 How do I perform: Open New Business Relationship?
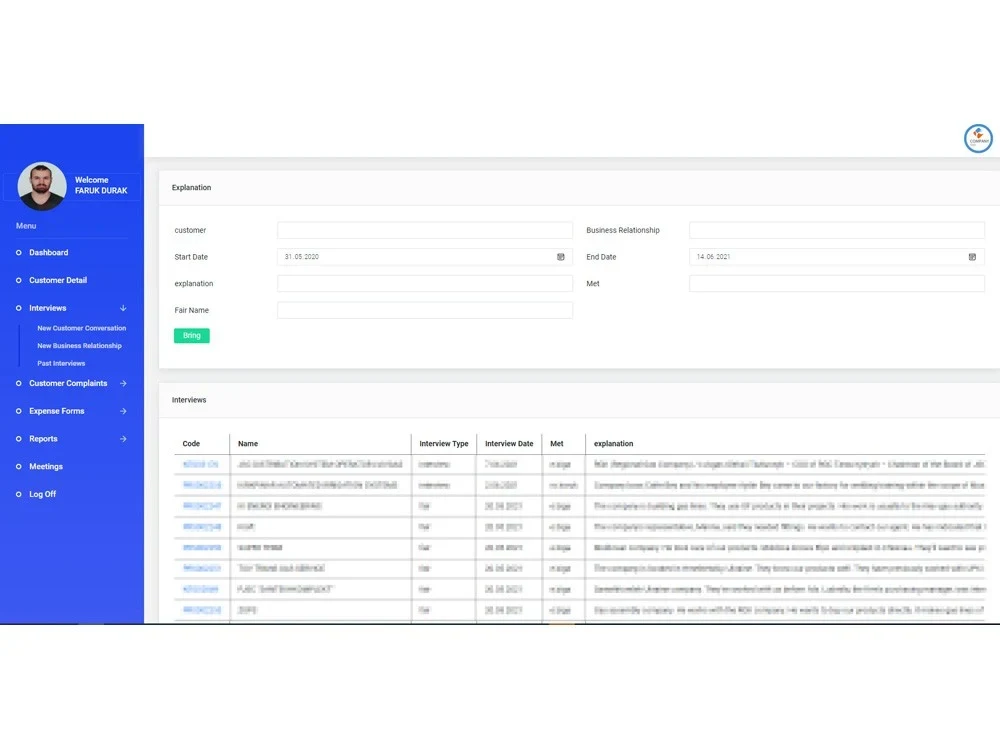point(79,346)
